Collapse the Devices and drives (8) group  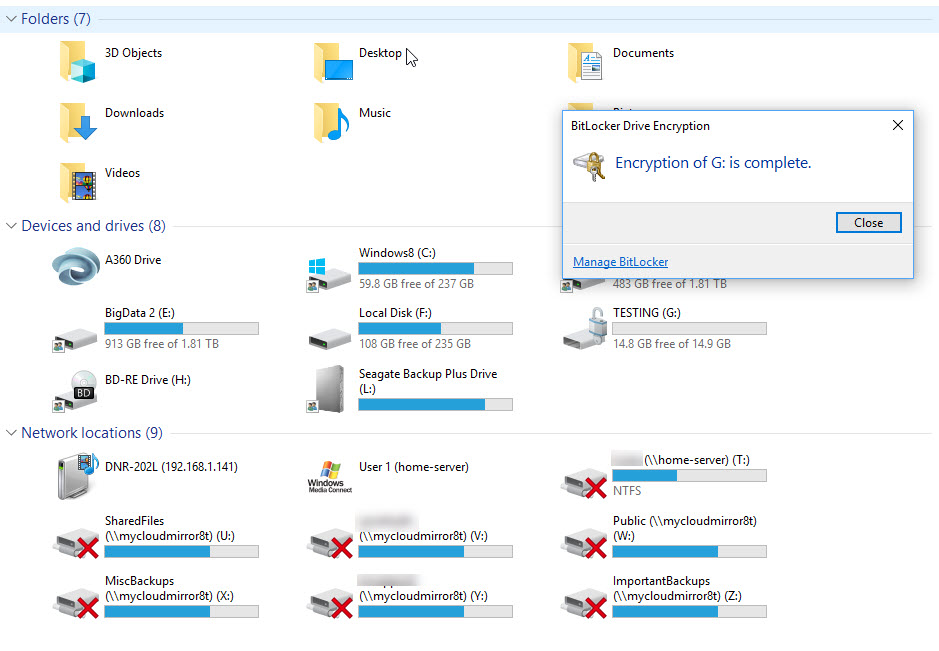tap(11, 226)
